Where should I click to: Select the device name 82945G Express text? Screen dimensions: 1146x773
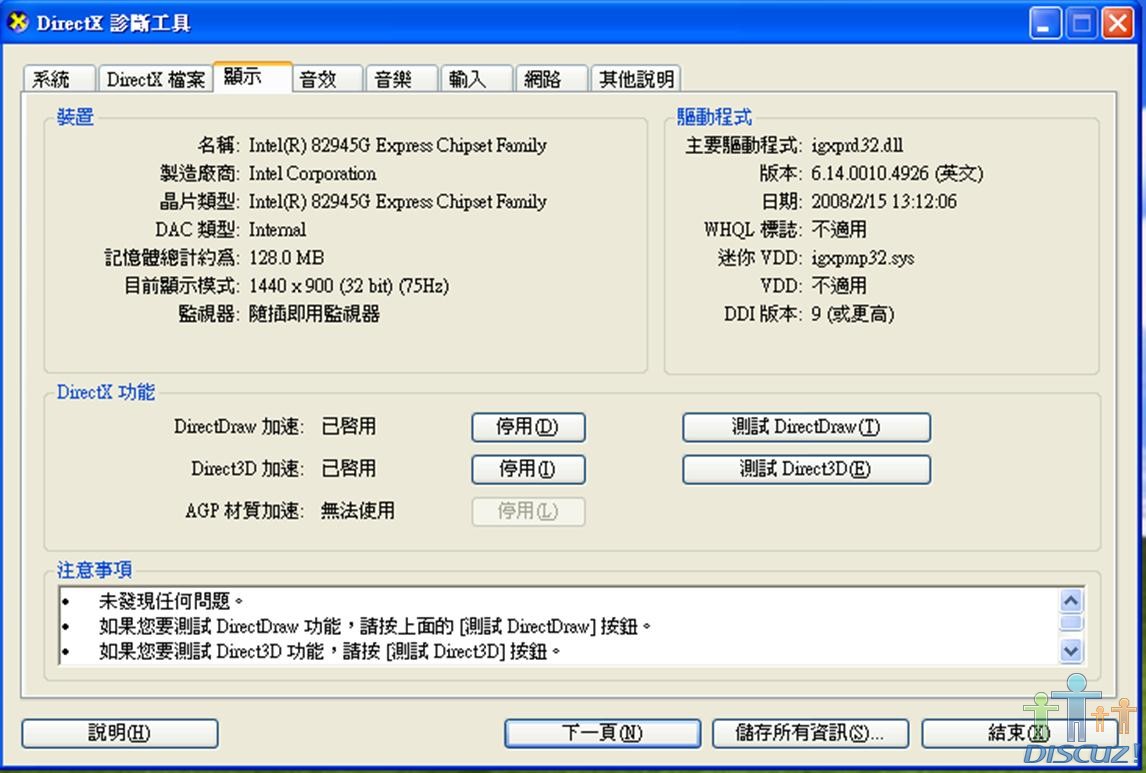point(398,145)
